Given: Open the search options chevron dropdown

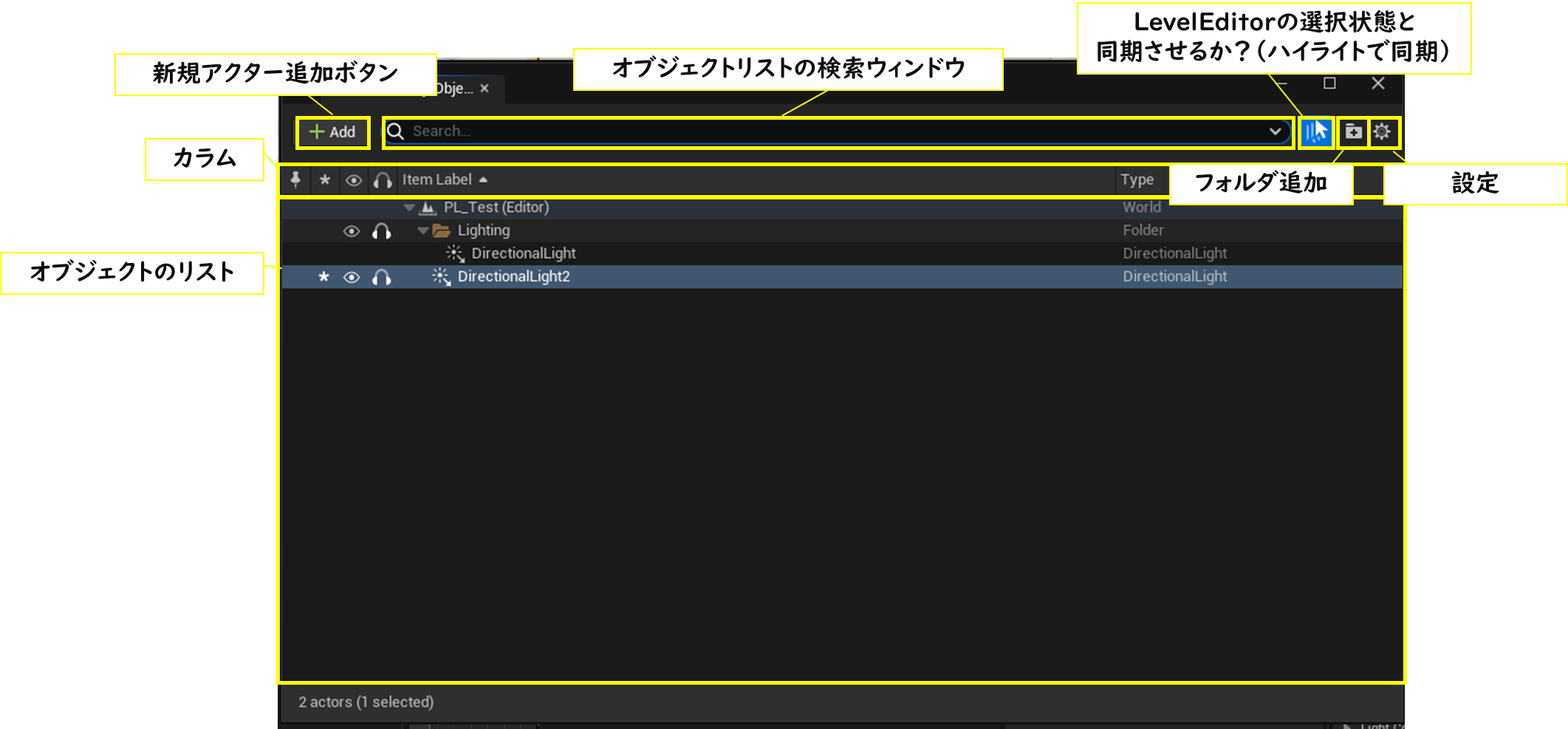Looking at the screenshot, I should pos(1276,131).
